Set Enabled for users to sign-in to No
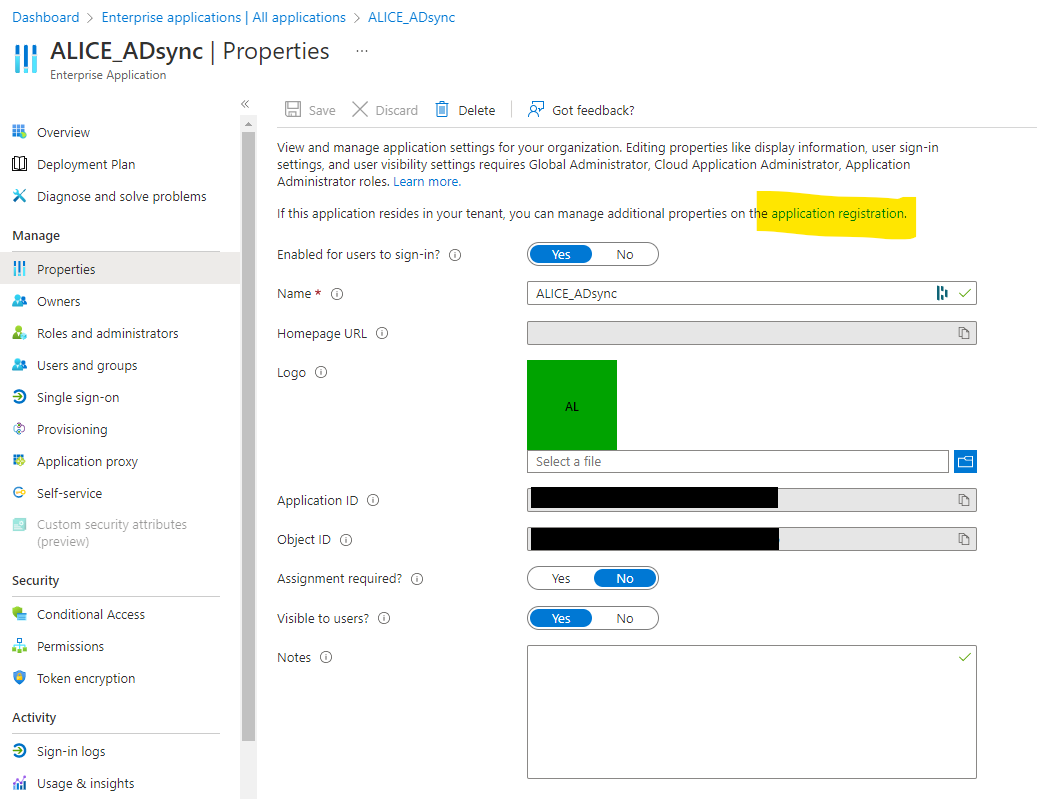 click(625, 255)
